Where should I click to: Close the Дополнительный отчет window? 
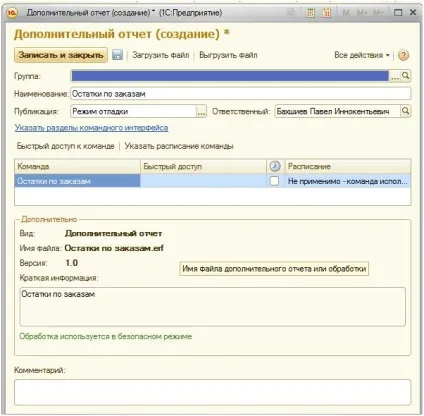[413, 13]
